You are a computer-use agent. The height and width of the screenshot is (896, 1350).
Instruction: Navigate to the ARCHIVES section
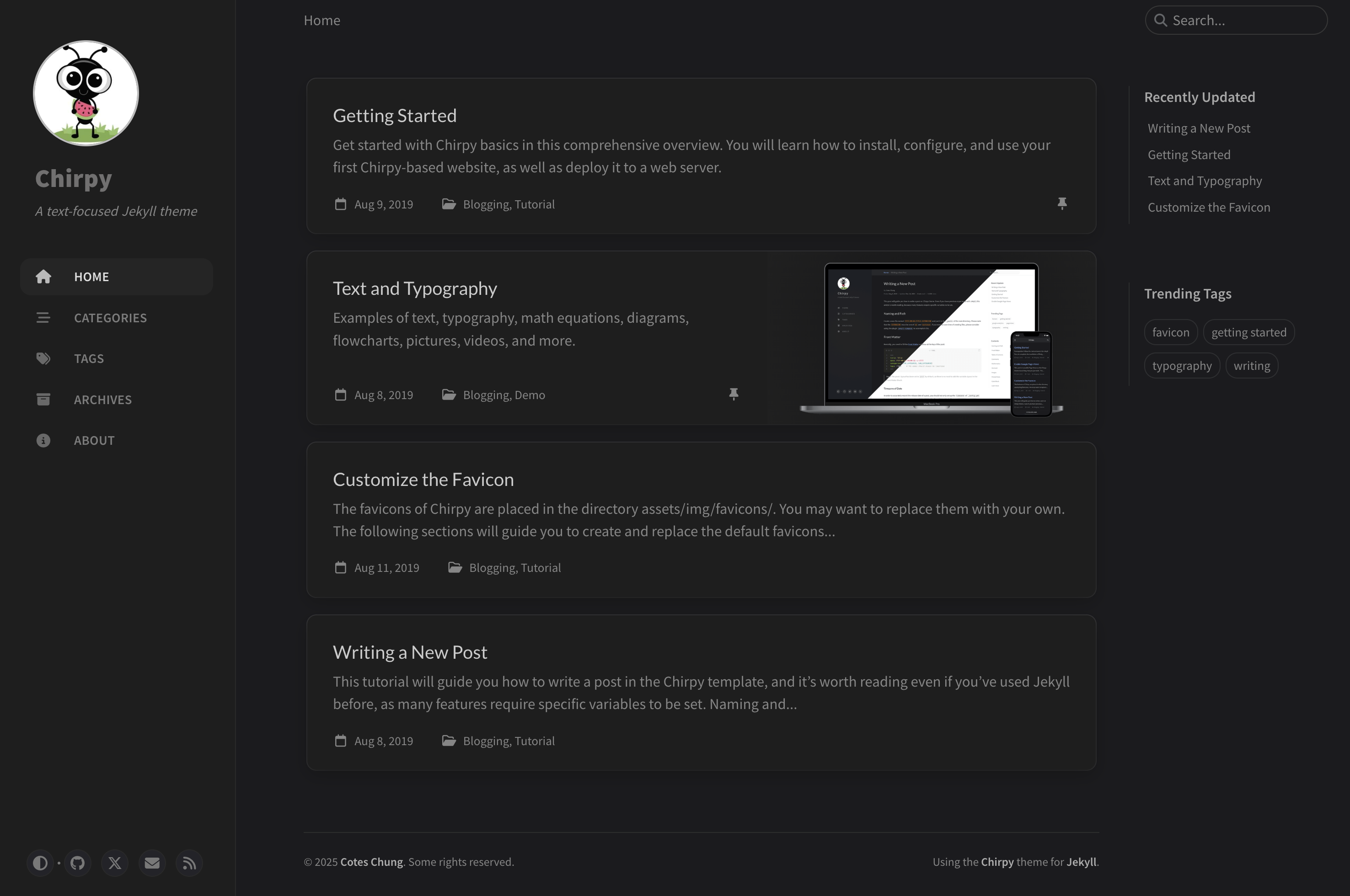[x=103, y=399]
